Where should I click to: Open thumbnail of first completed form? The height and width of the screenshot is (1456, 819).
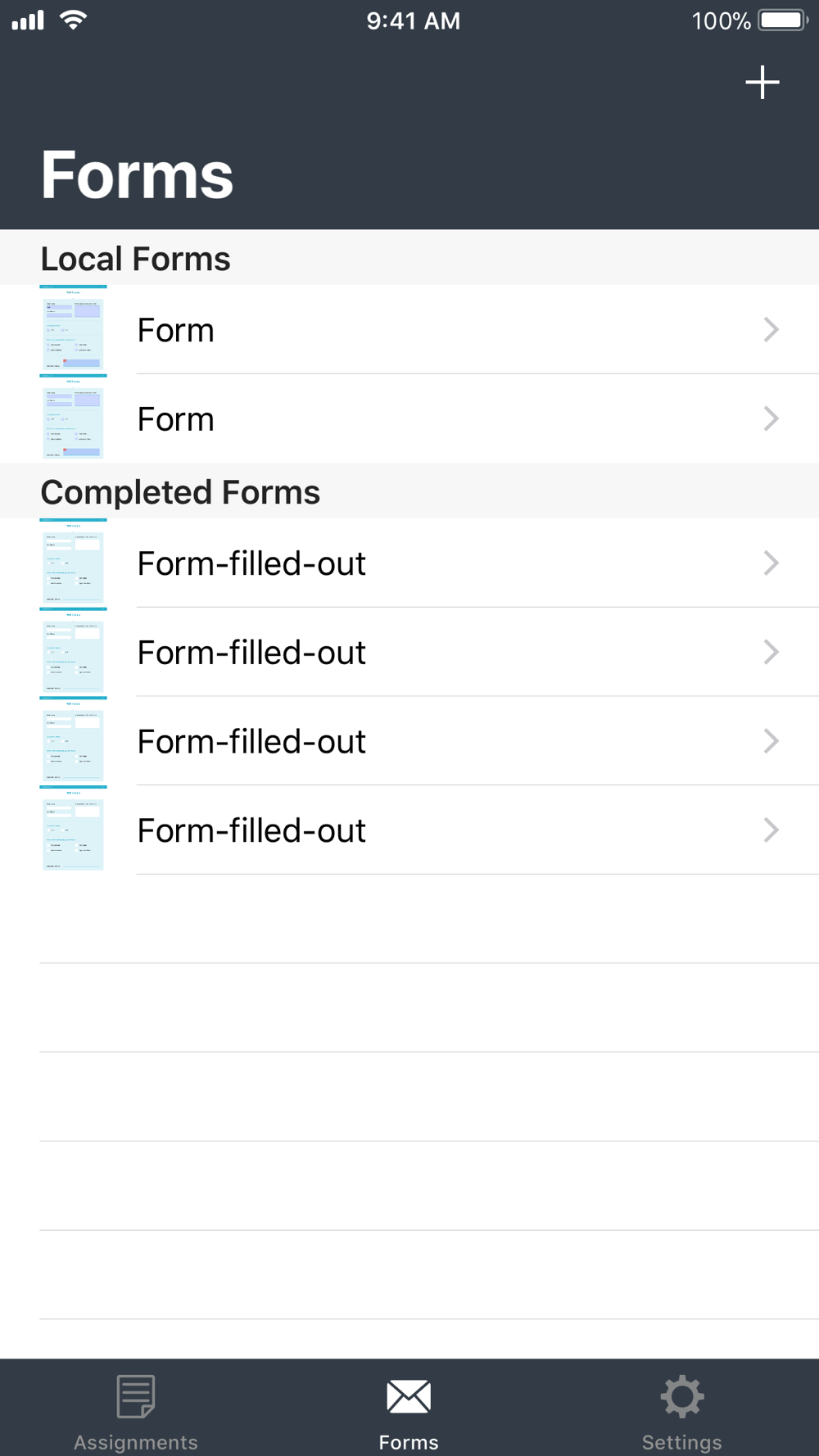(73, 563)
